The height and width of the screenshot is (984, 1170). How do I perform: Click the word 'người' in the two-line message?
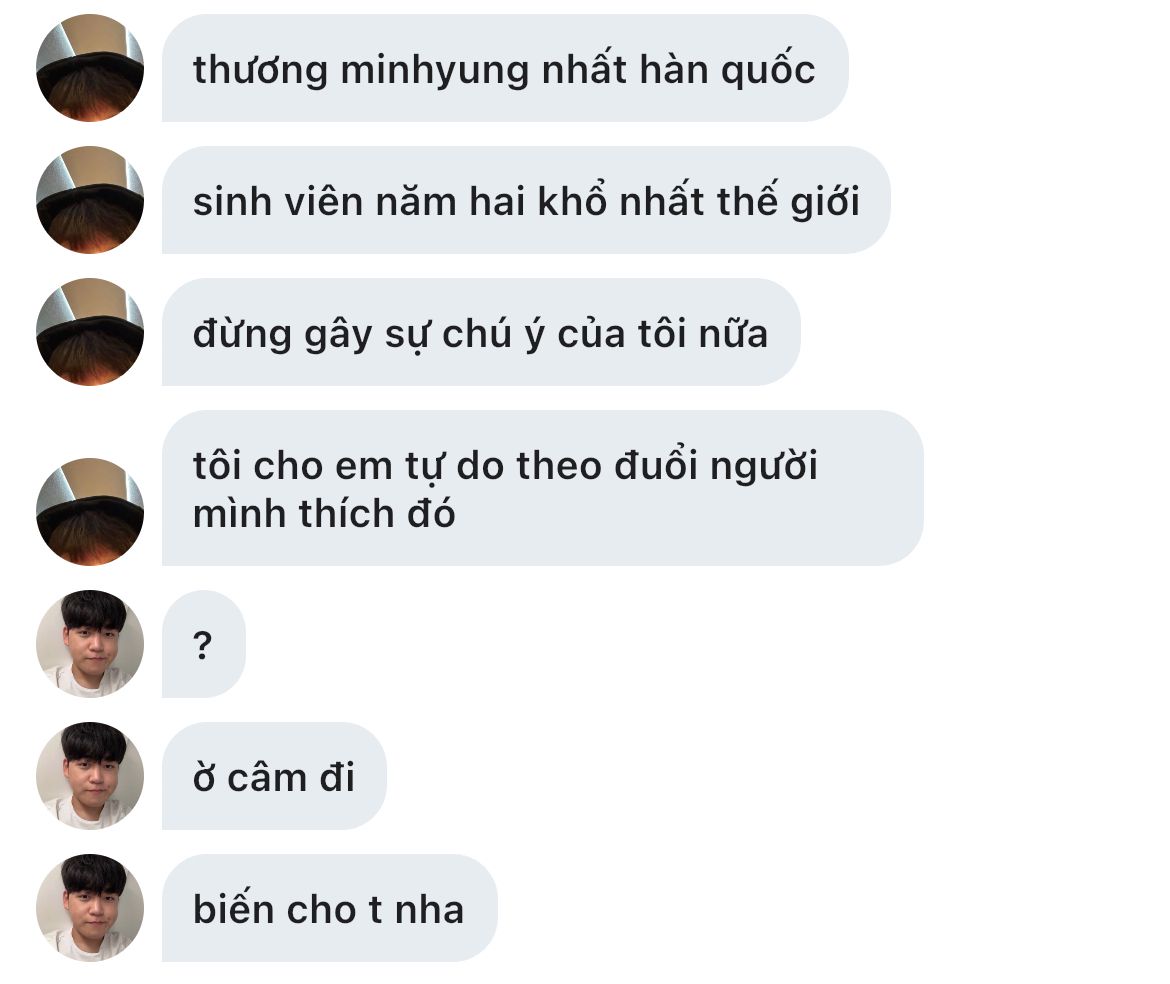(x=763, y=467)
